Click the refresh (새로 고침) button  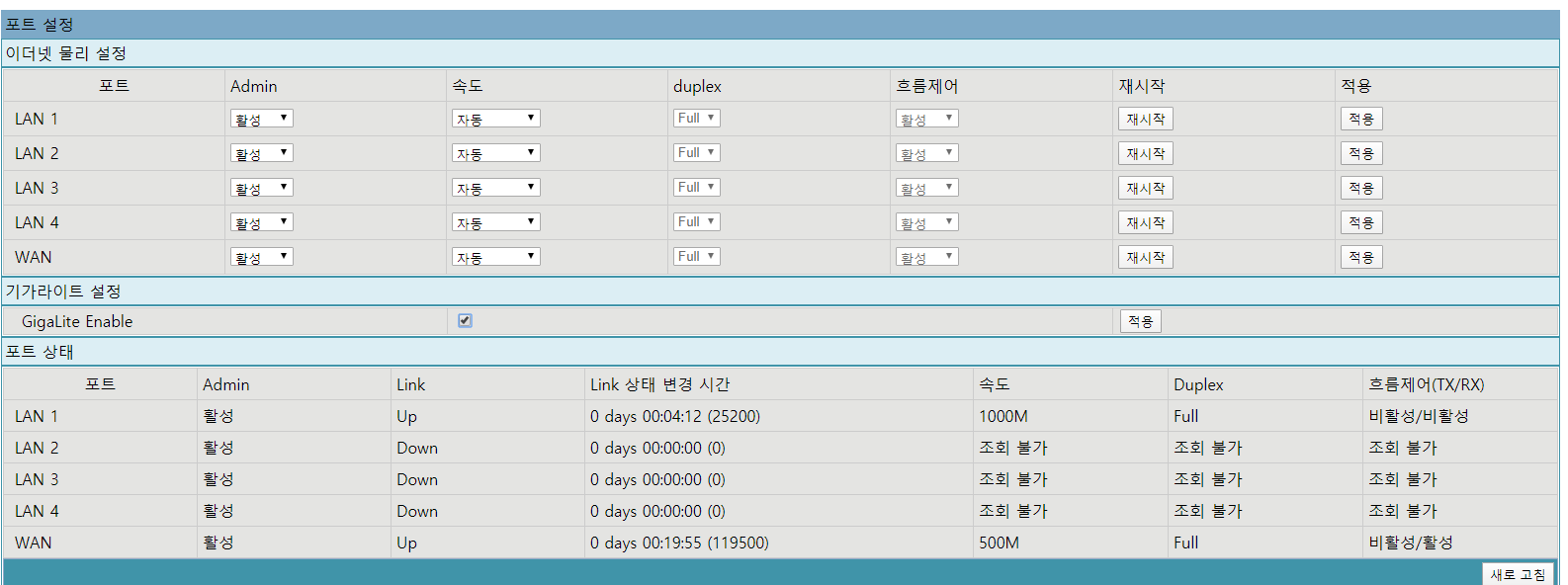click(1518, 574)
